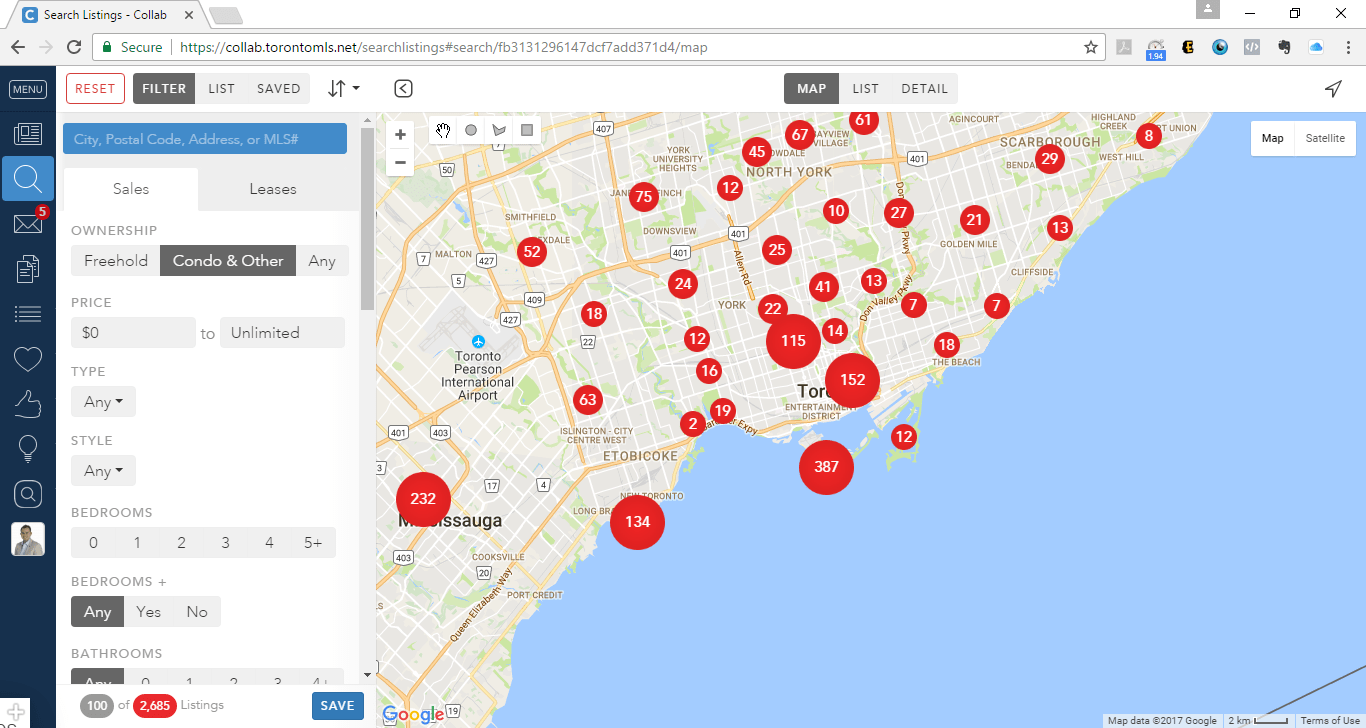Switch to the Detail view tab
The width and height of the screenshot is (1366, 728).
click(x=924, y=89)
